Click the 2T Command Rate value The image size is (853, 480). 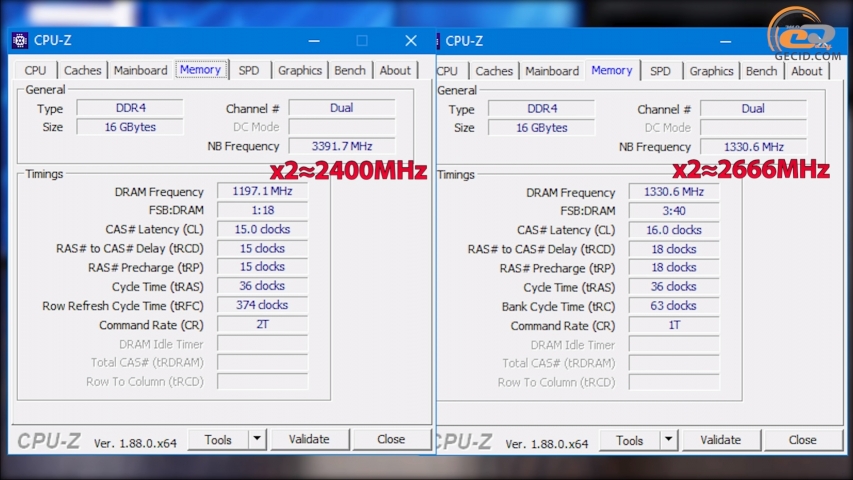[x=262, y=324]
